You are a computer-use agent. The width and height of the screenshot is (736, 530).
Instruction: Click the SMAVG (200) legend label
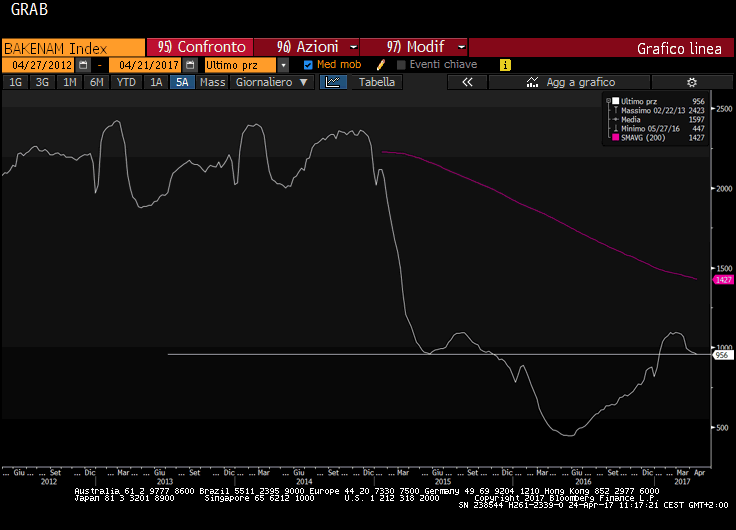[x=643, y=138]
